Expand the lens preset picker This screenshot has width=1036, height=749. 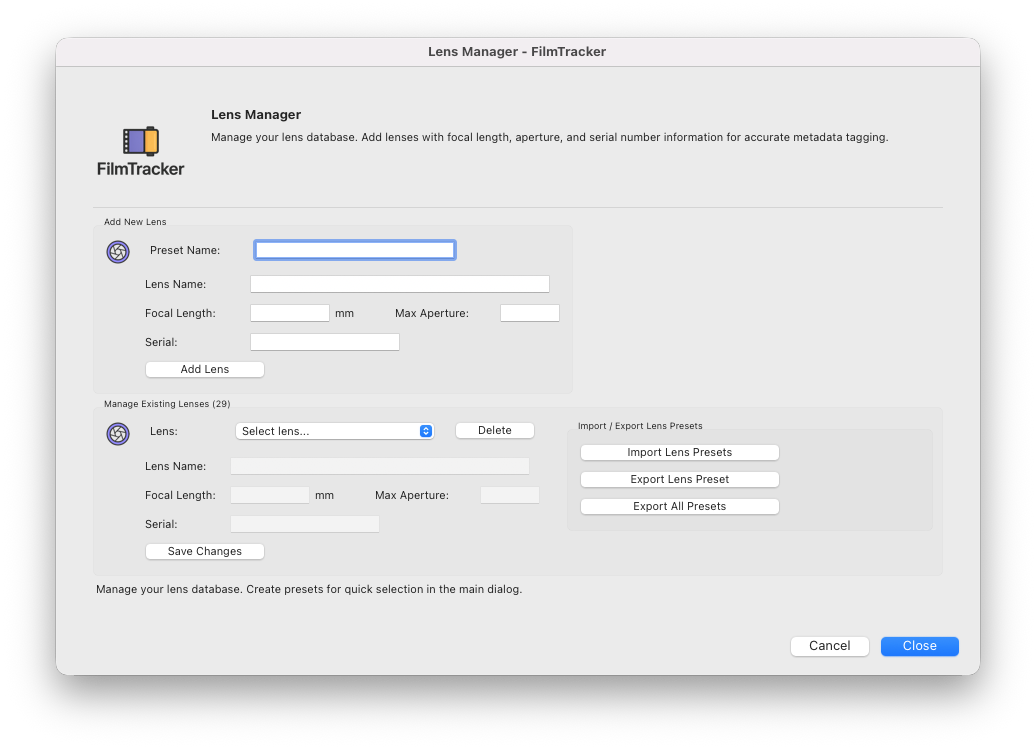[335, 430]
